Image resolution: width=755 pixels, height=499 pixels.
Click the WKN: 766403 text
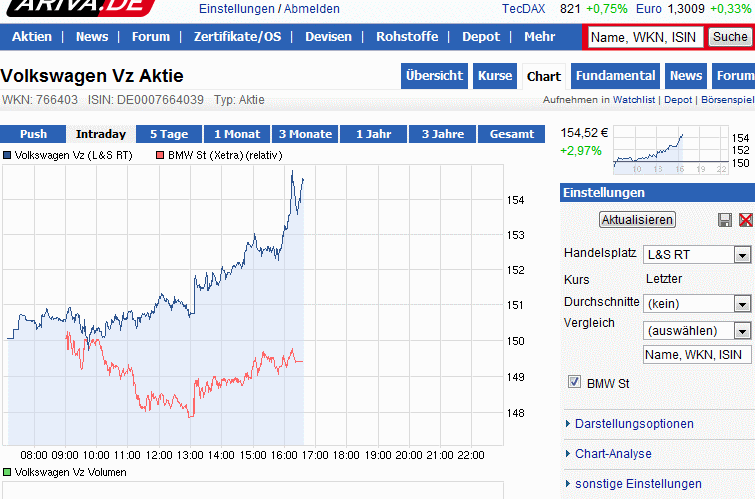pyautogui.click(x=40, y=100)
